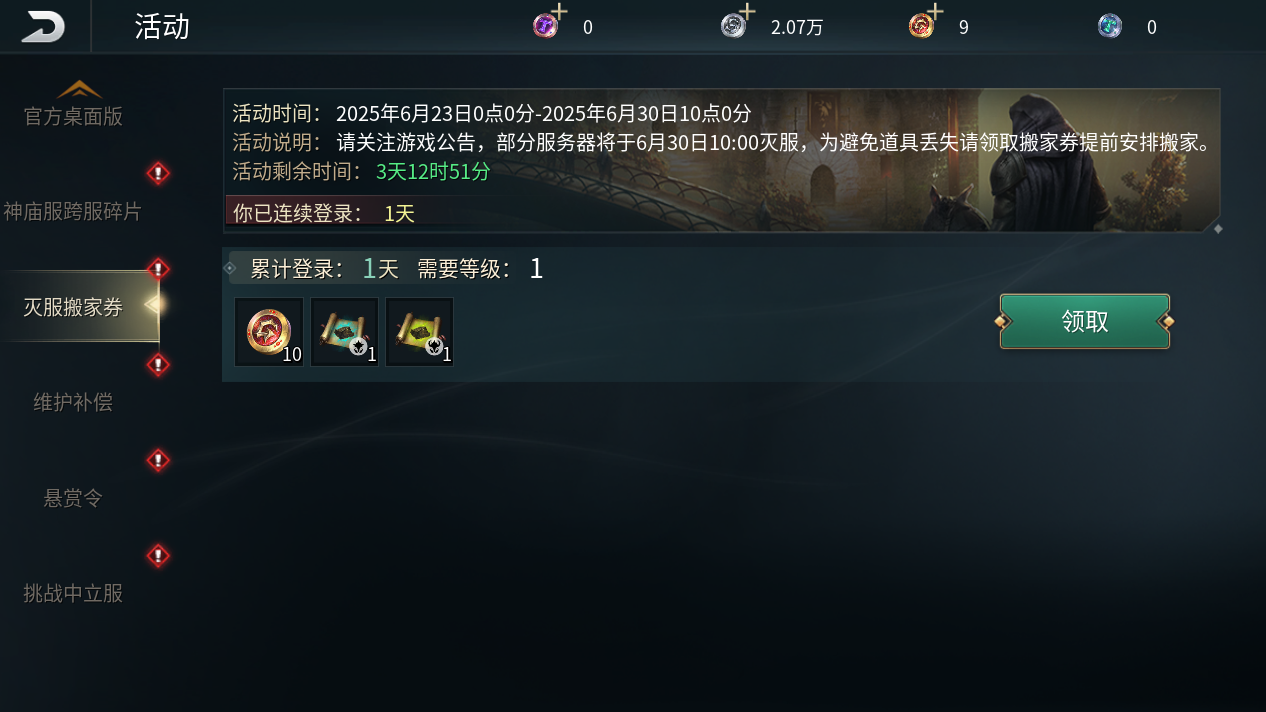Claim reward with 领取 button
The image size is (1266, 712).
click(x=1085, y=321)
